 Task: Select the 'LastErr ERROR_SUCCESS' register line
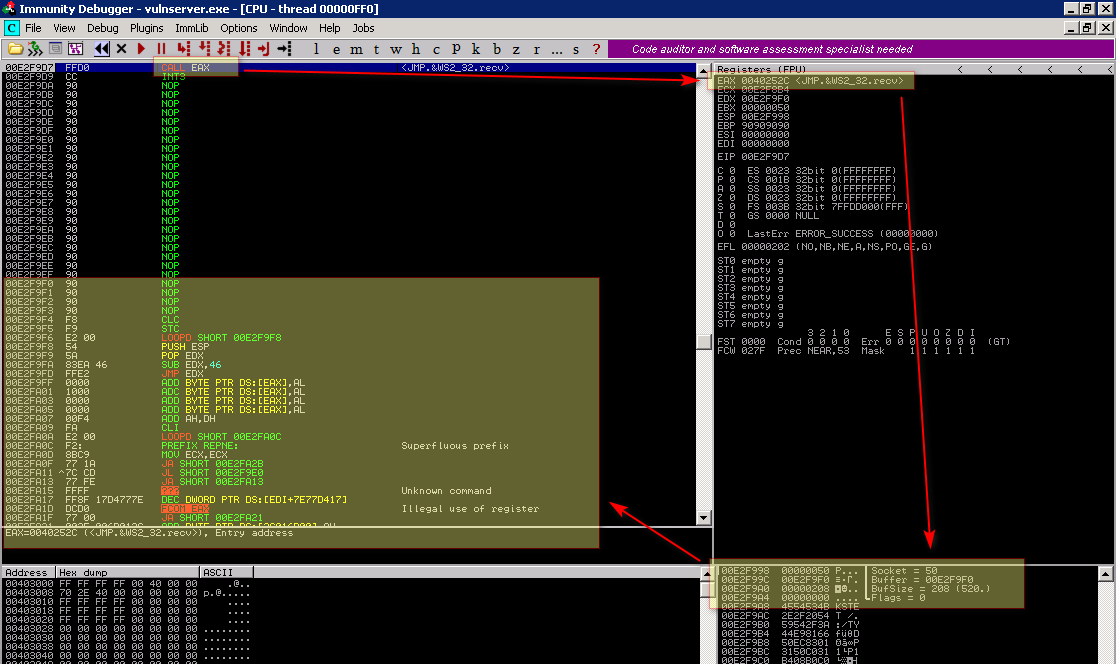coord(842,233)
